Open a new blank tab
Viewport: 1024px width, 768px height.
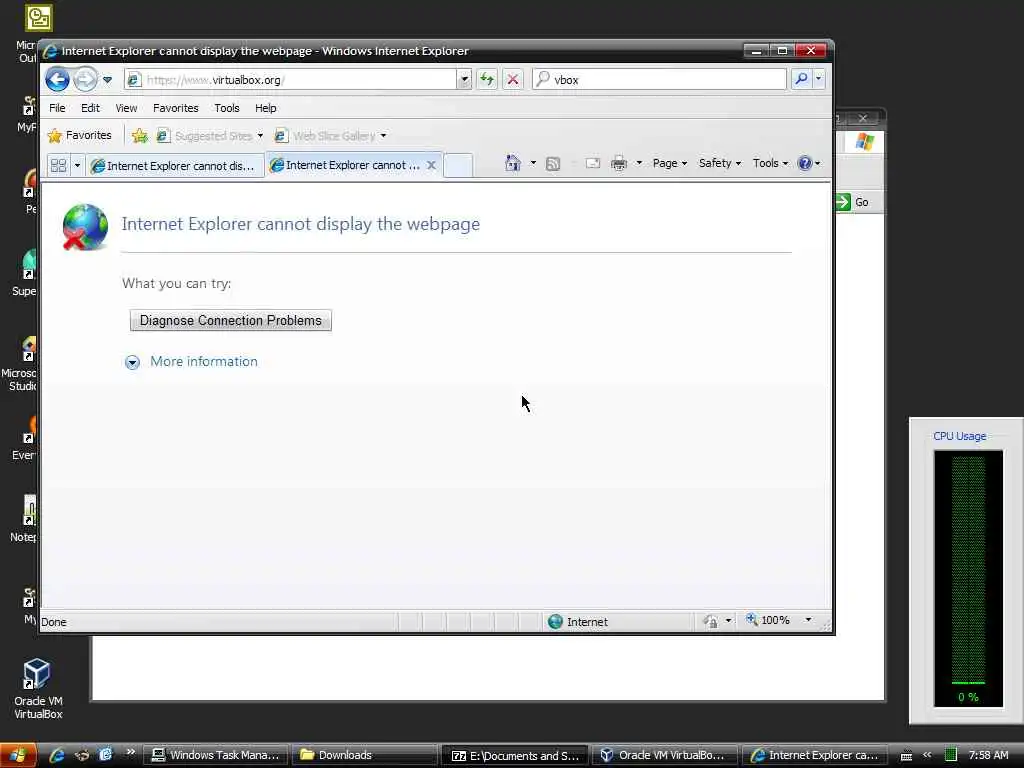[458, 165]
